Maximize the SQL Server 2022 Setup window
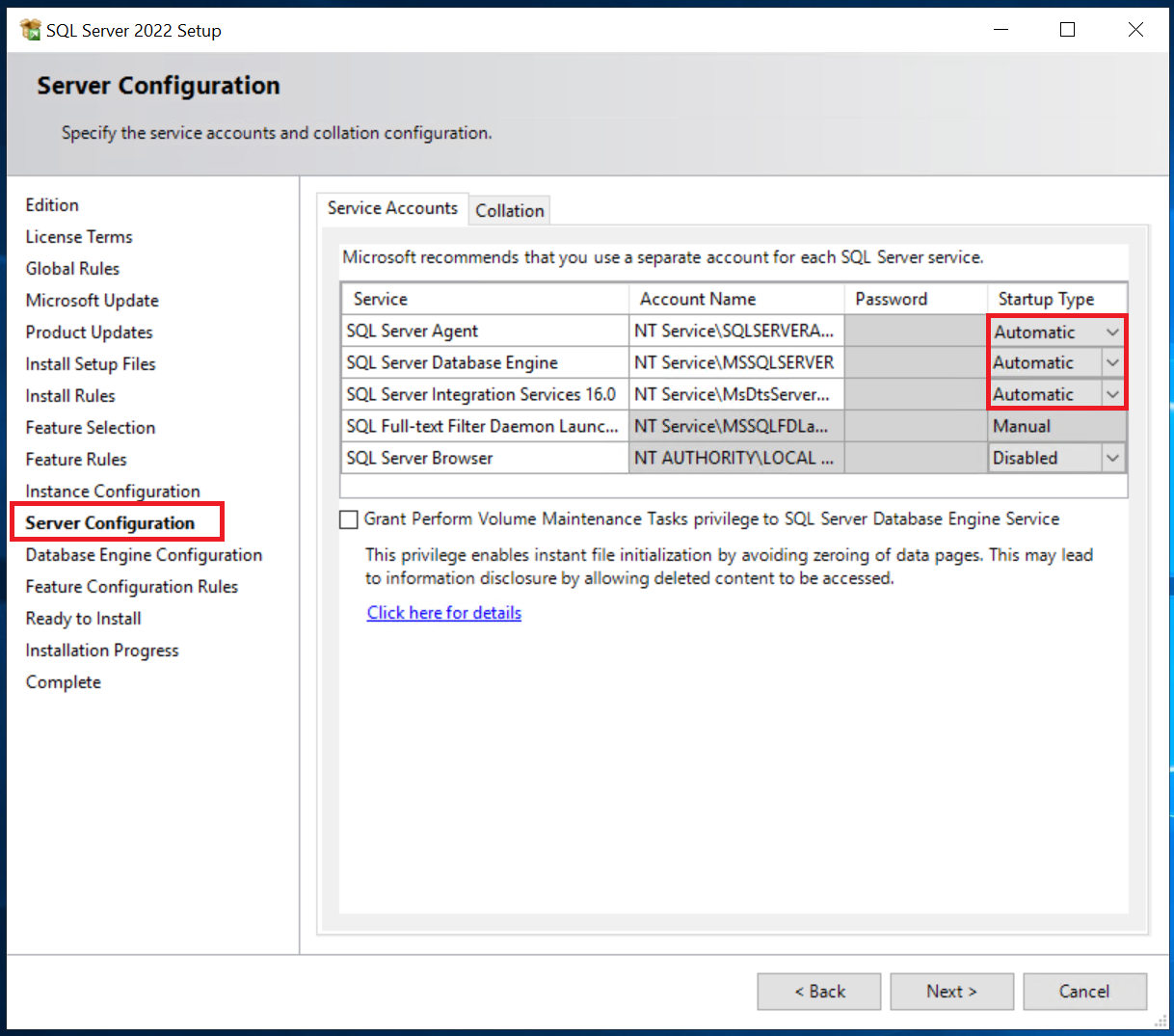This screenshot has width=1174, height=1036. point(1067,30)
